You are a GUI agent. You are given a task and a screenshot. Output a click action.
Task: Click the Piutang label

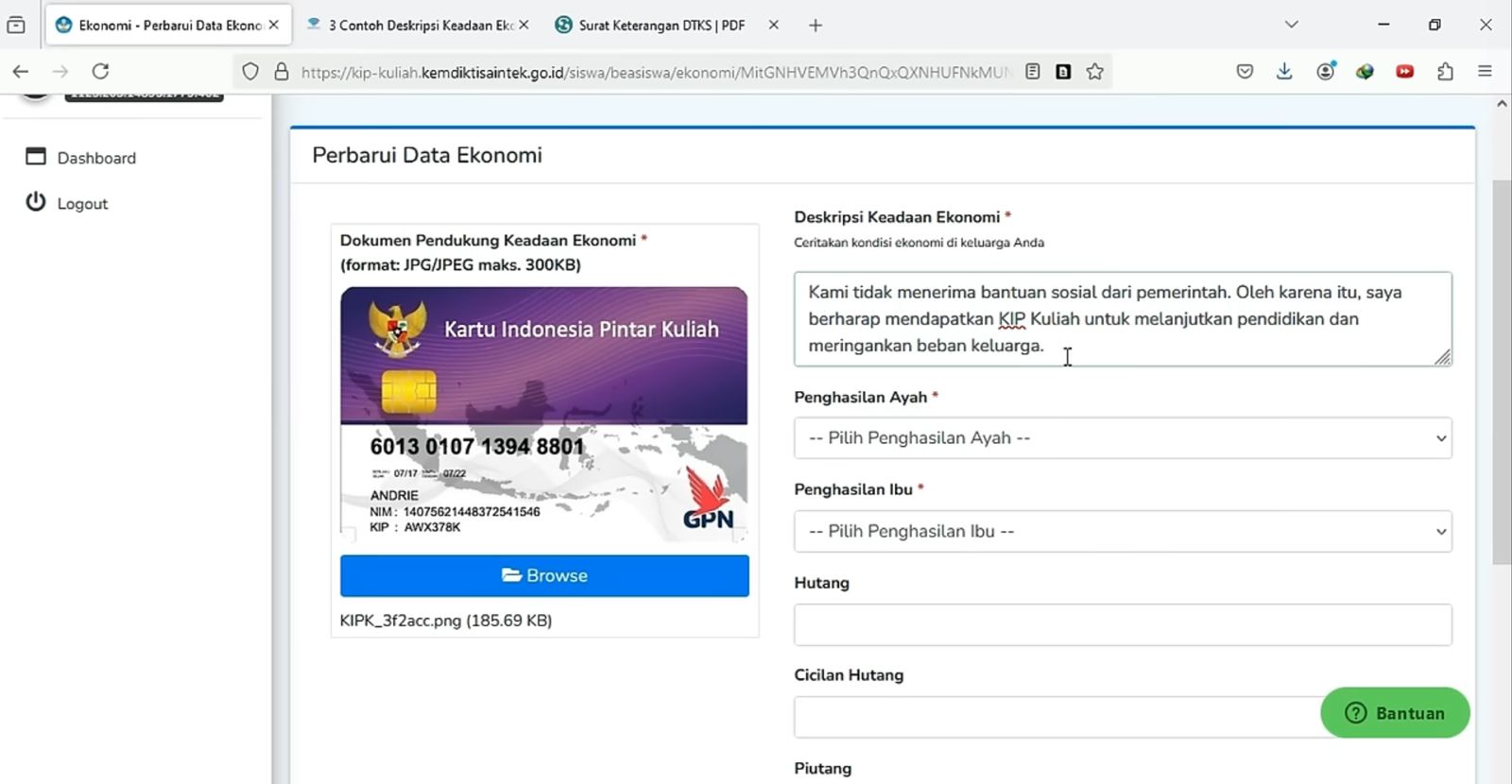pyautogui.click(x=822, y=768)
